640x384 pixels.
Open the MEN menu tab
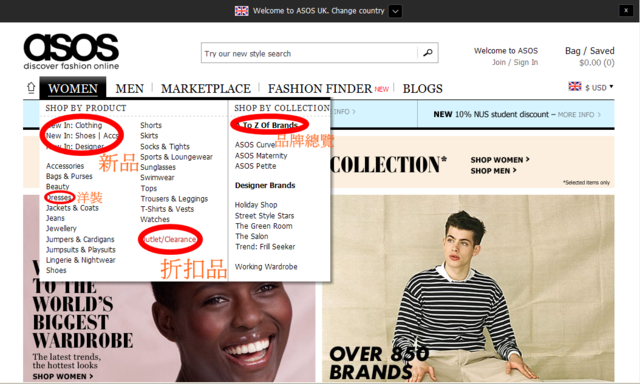129,89
